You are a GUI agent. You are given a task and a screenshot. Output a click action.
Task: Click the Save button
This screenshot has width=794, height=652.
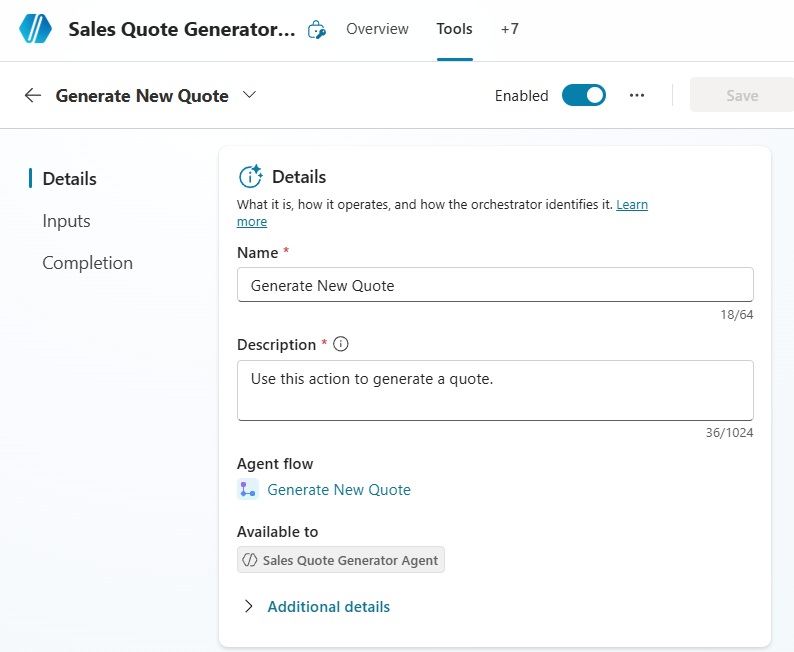pyautogui.click(x=741, y=96)
